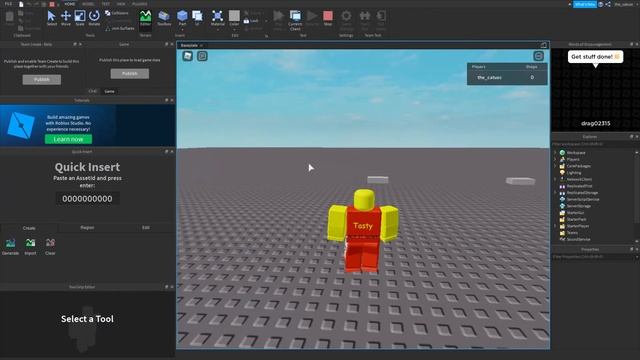Click the round menu icon above the player list
The height and width of the screenshot is (360, 640).
tap(538, 56)
